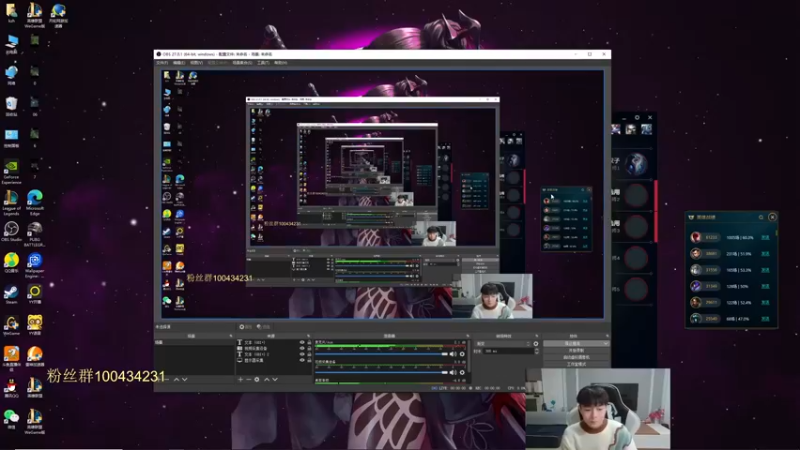Open Wallpaper Engine desktop icon
The image size is (800, 450).
(35, 264)
